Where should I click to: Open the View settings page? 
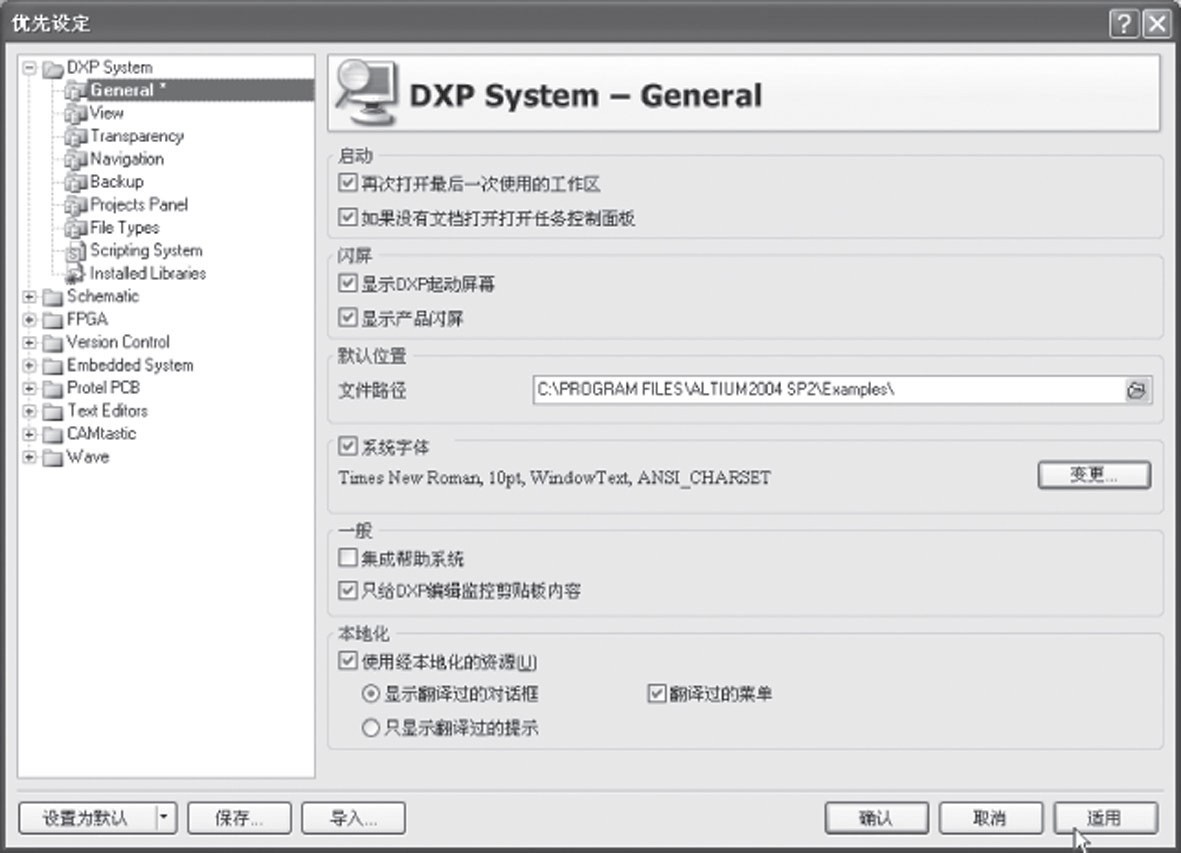107,114
